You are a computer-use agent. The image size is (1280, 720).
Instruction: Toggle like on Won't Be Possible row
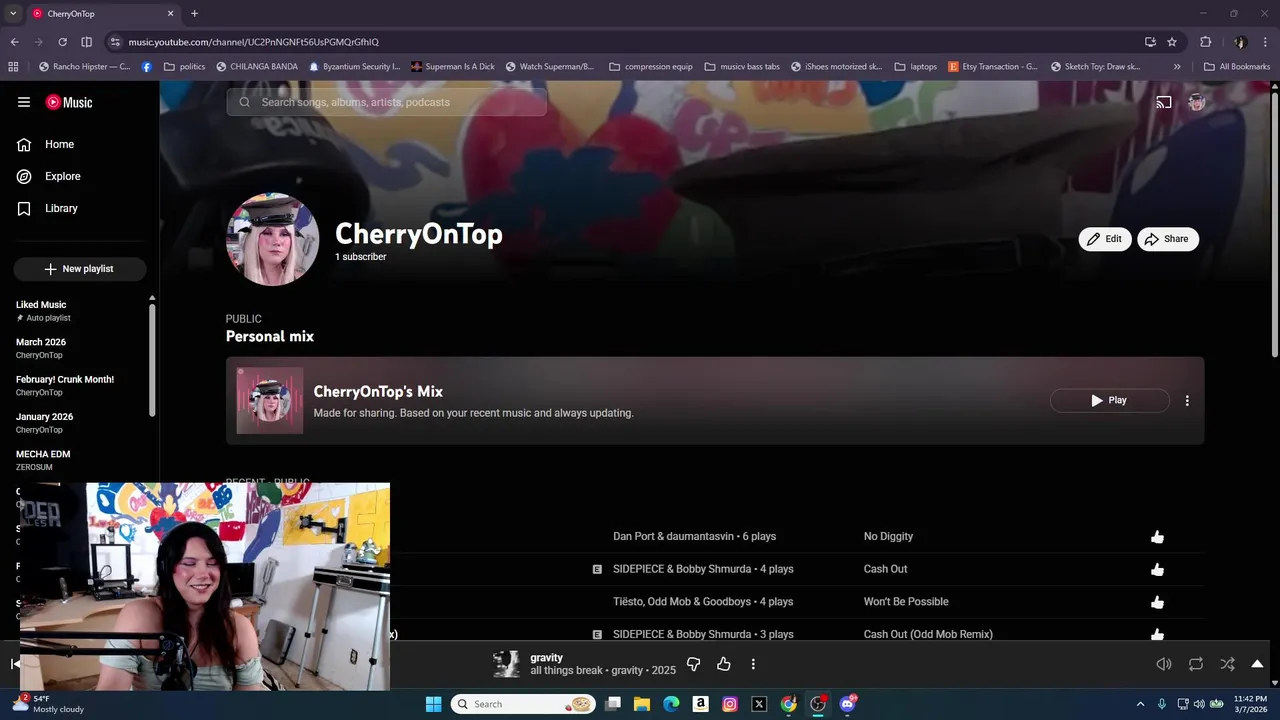point(1157,602)
